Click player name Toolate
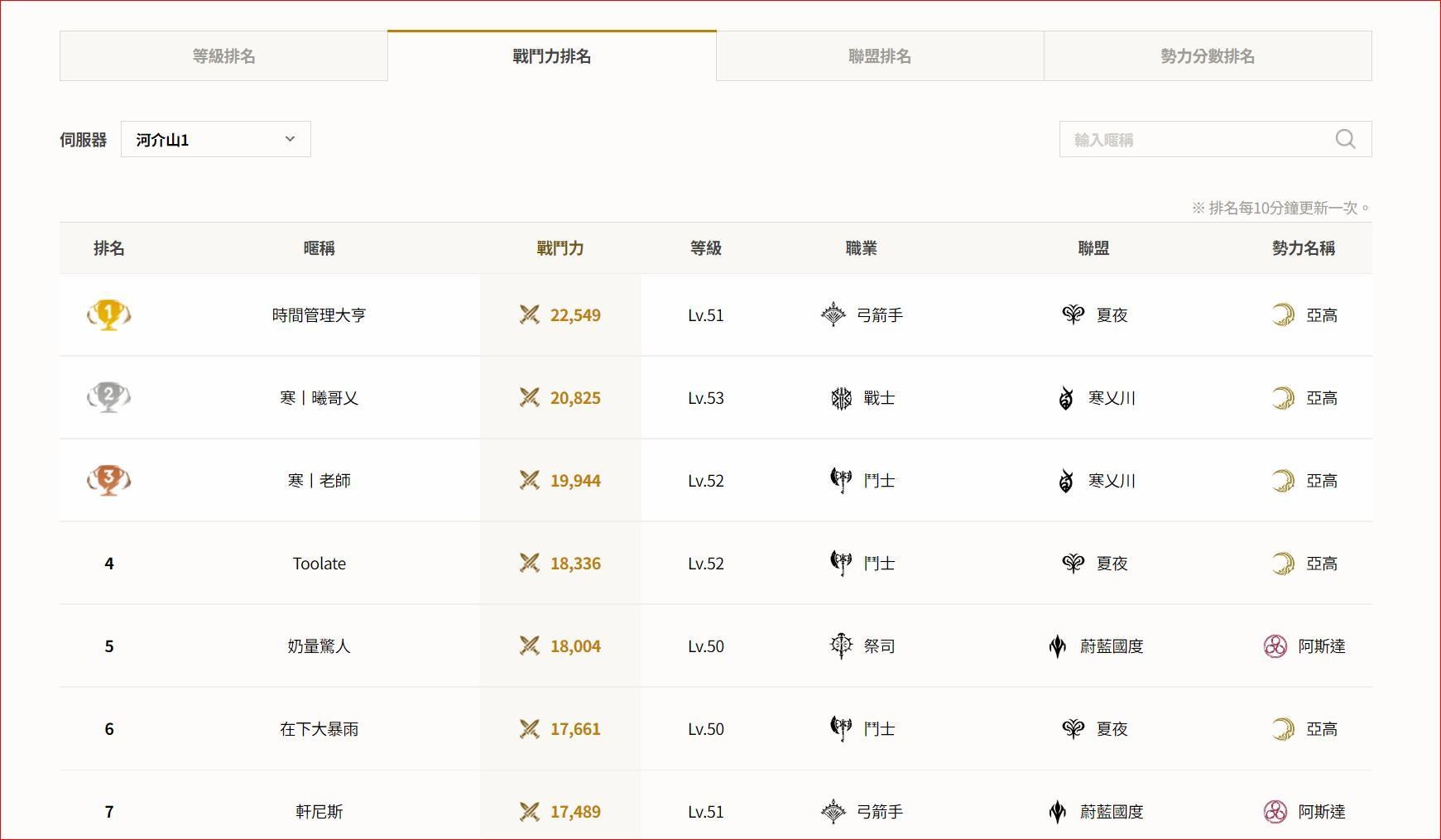Image resolution: width=1441 pixels, height=840 pixels. [x=319, y=564]
